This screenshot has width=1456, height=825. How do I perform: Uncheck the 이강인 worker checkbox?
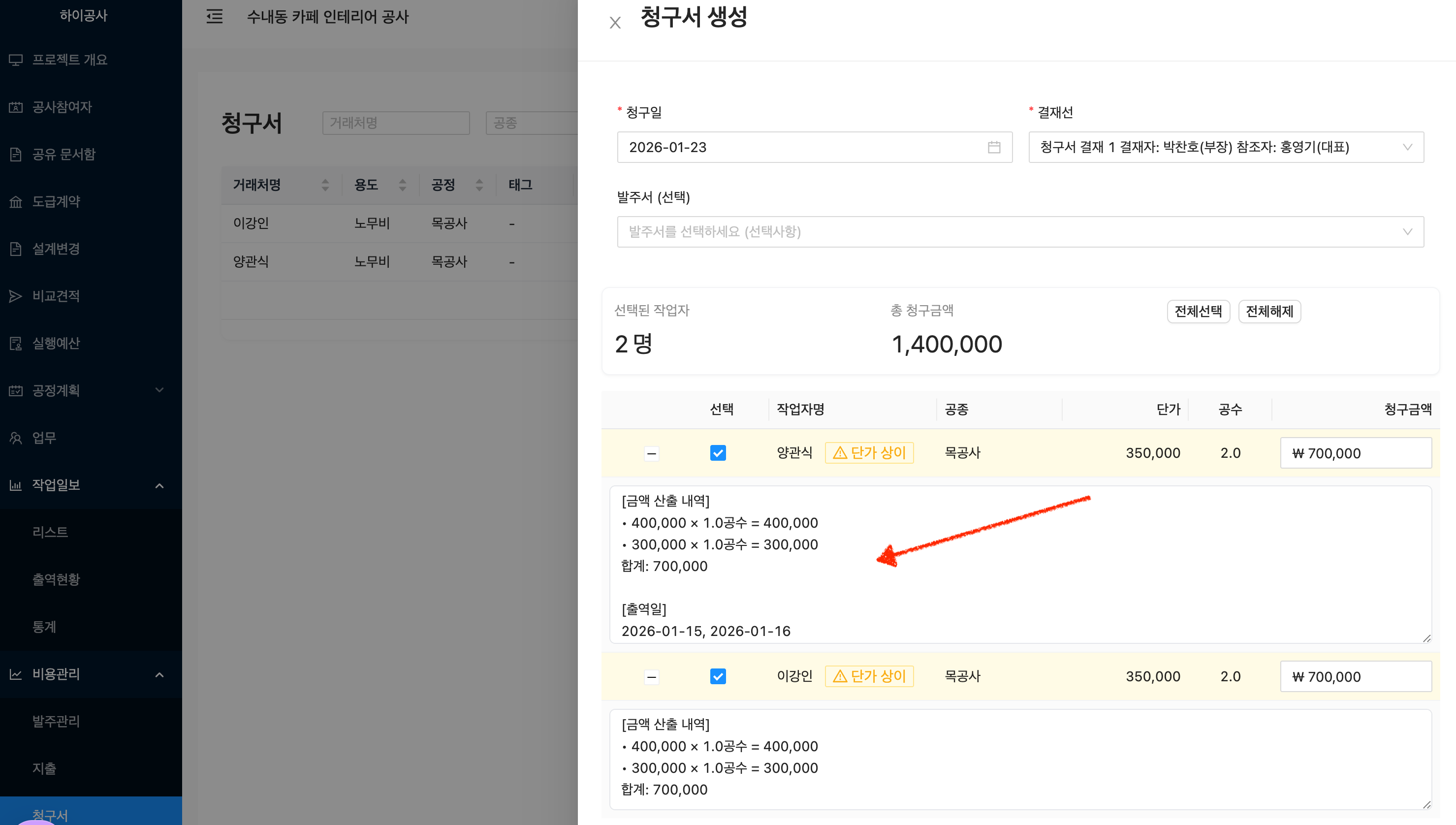click(718, 676)
